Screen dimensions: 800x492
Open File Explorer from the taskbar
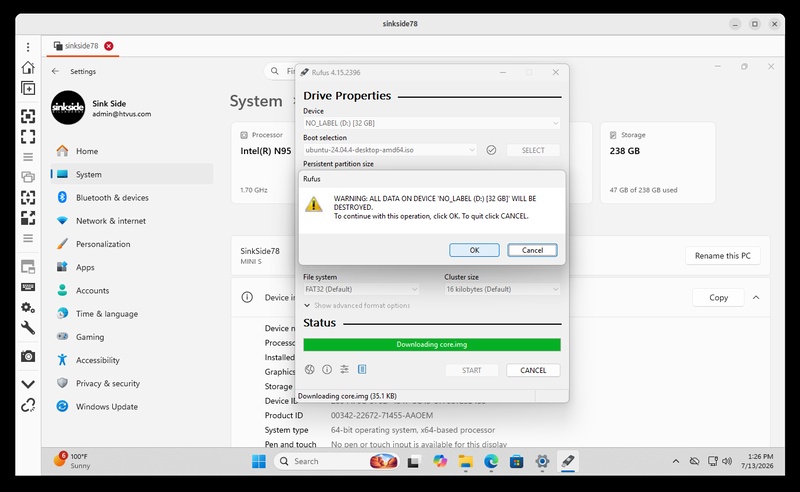[x=465, y=461]
